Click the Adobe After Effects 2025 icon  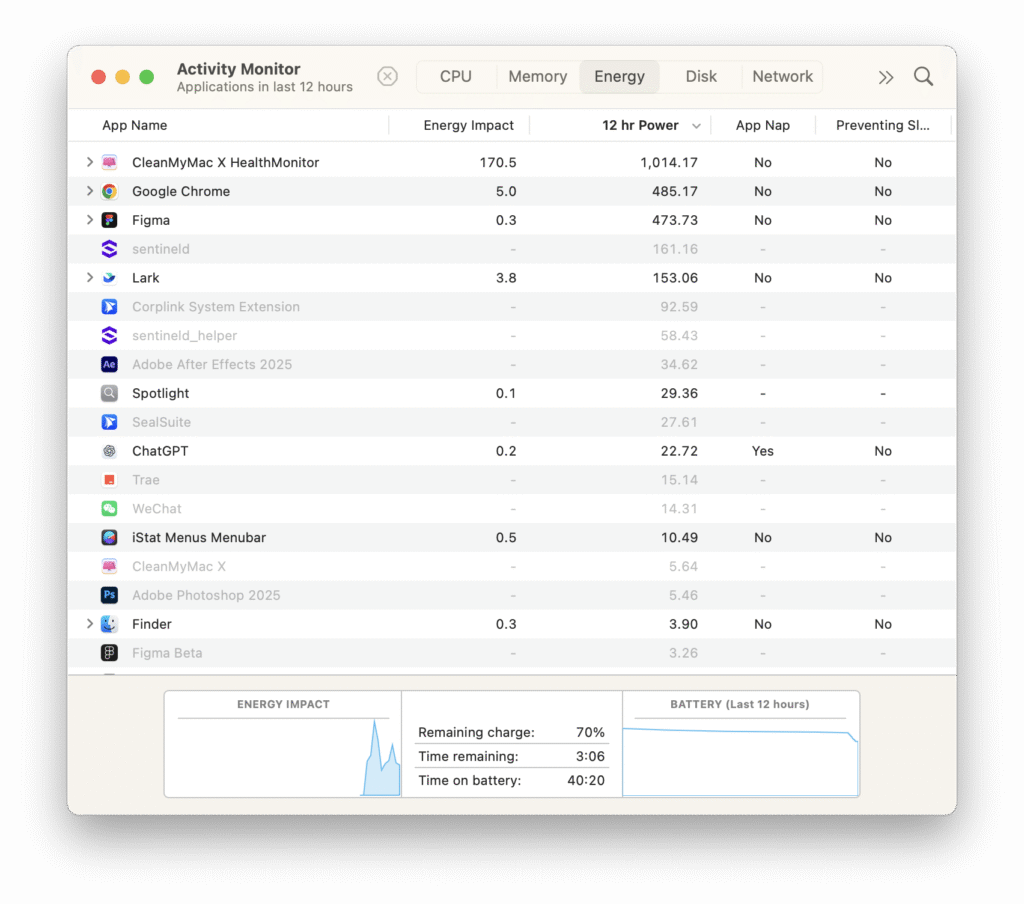pos(109,364)
